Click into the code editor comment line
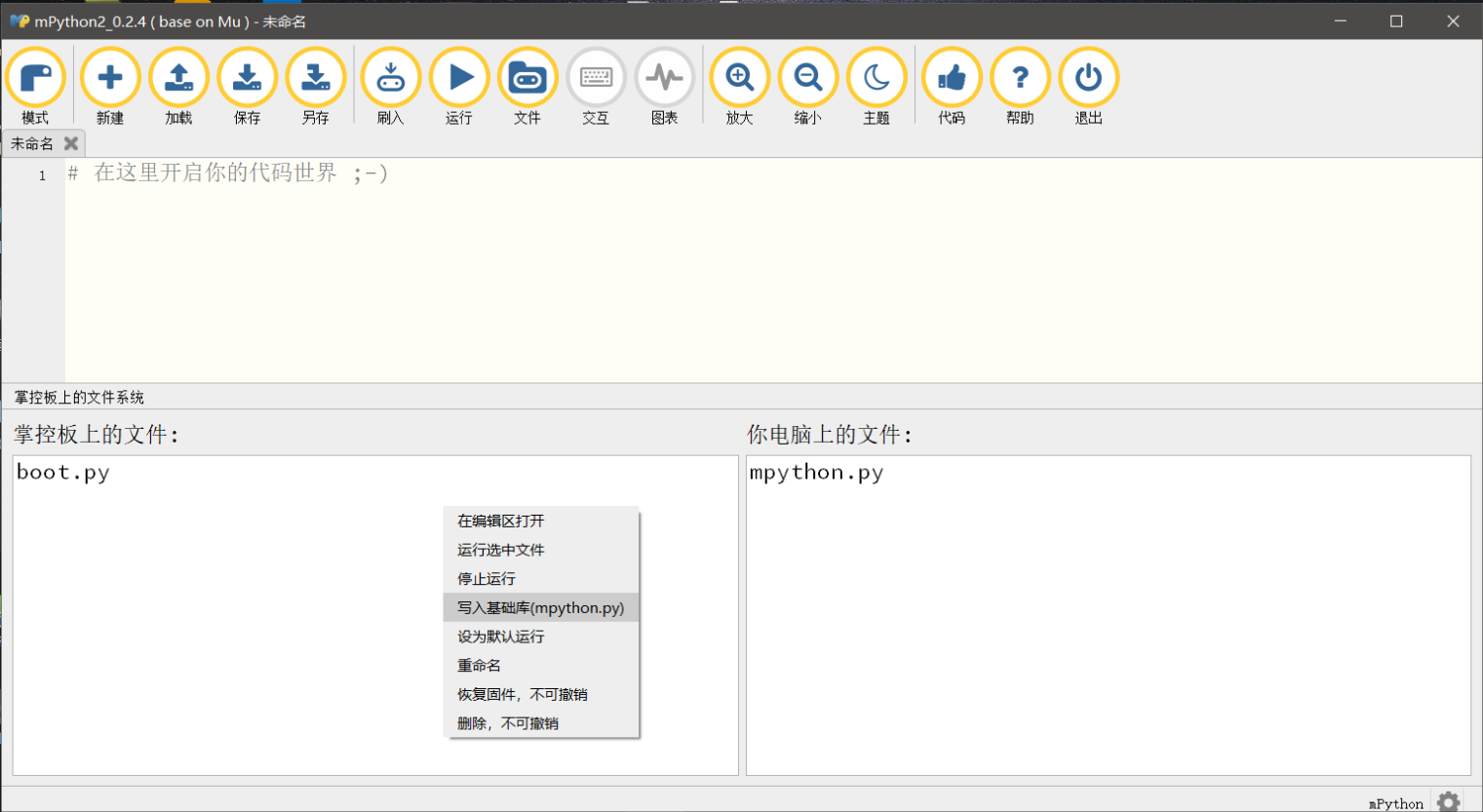This screenshot has height=812, width=1483. point(228,174)
